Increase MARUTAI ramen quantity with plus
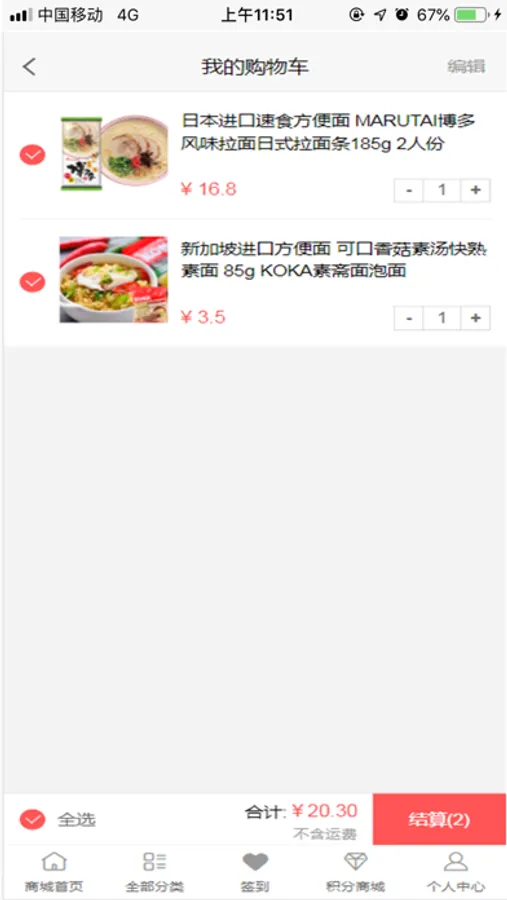 [475, 191]
